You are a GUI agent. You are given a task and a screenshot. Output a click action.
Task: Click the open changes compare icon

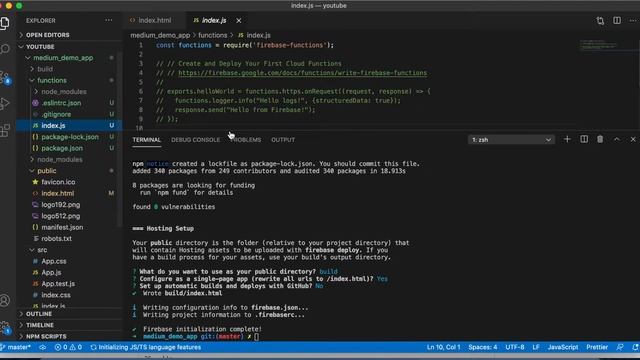[x=600, y=20]
